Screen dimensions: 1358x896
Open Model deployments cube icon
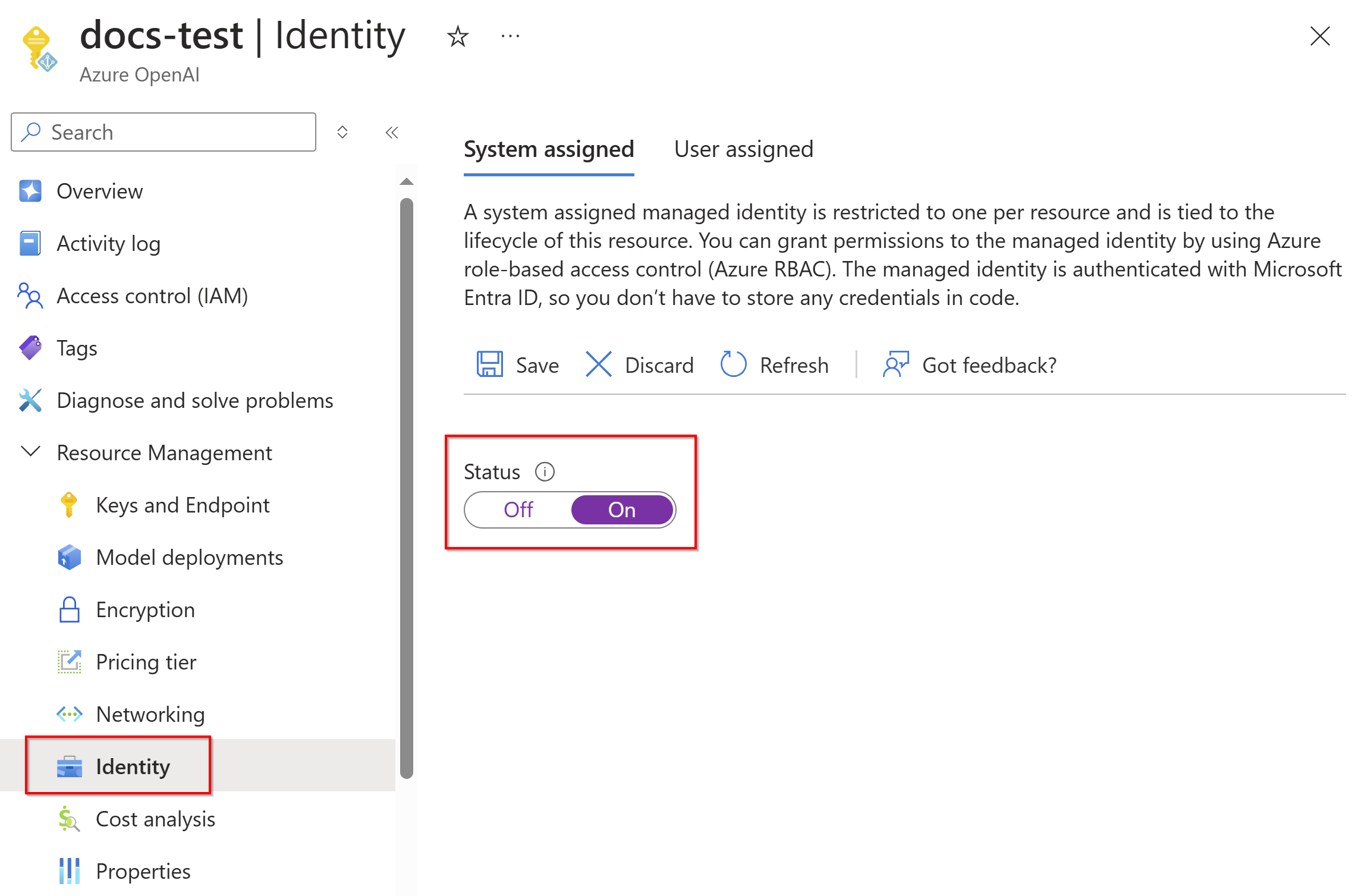point(69,558)
